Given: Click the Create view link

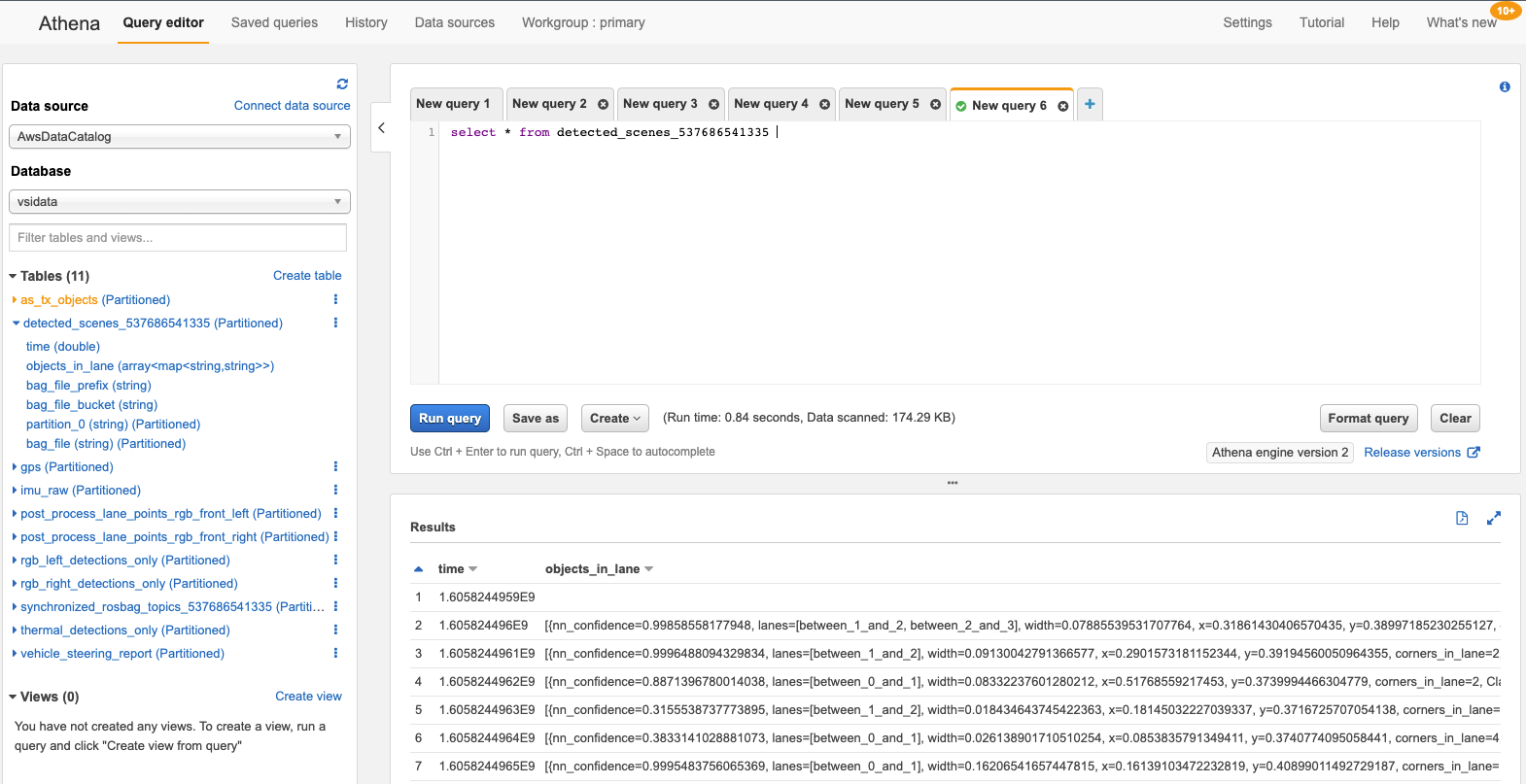Looking at the screenshot, I should pyautogui.click(x=308, y=697).
